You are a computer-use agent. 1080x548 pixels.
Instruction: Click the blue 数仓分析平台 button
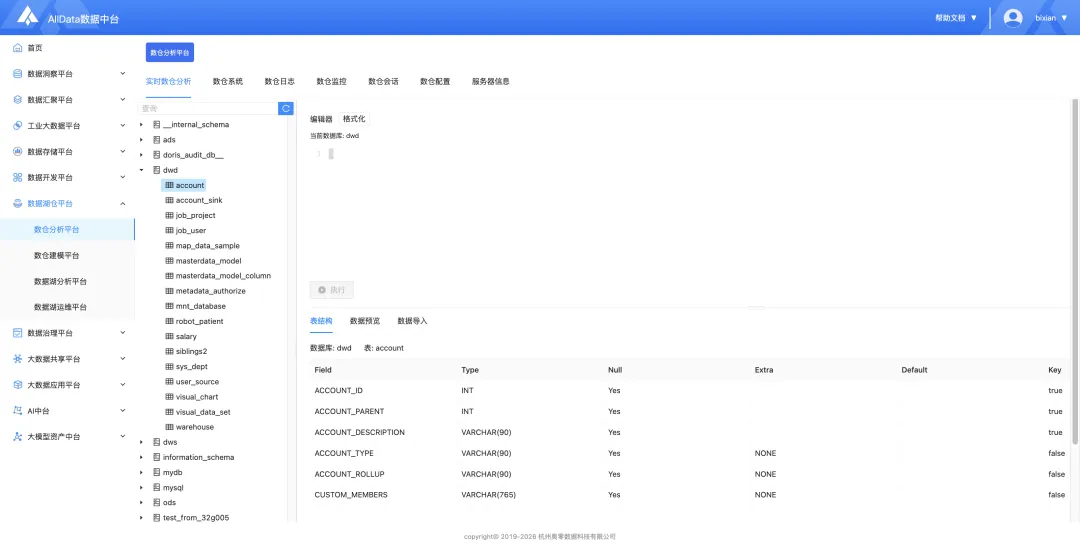pyautogui.click(x=170, y=52)
